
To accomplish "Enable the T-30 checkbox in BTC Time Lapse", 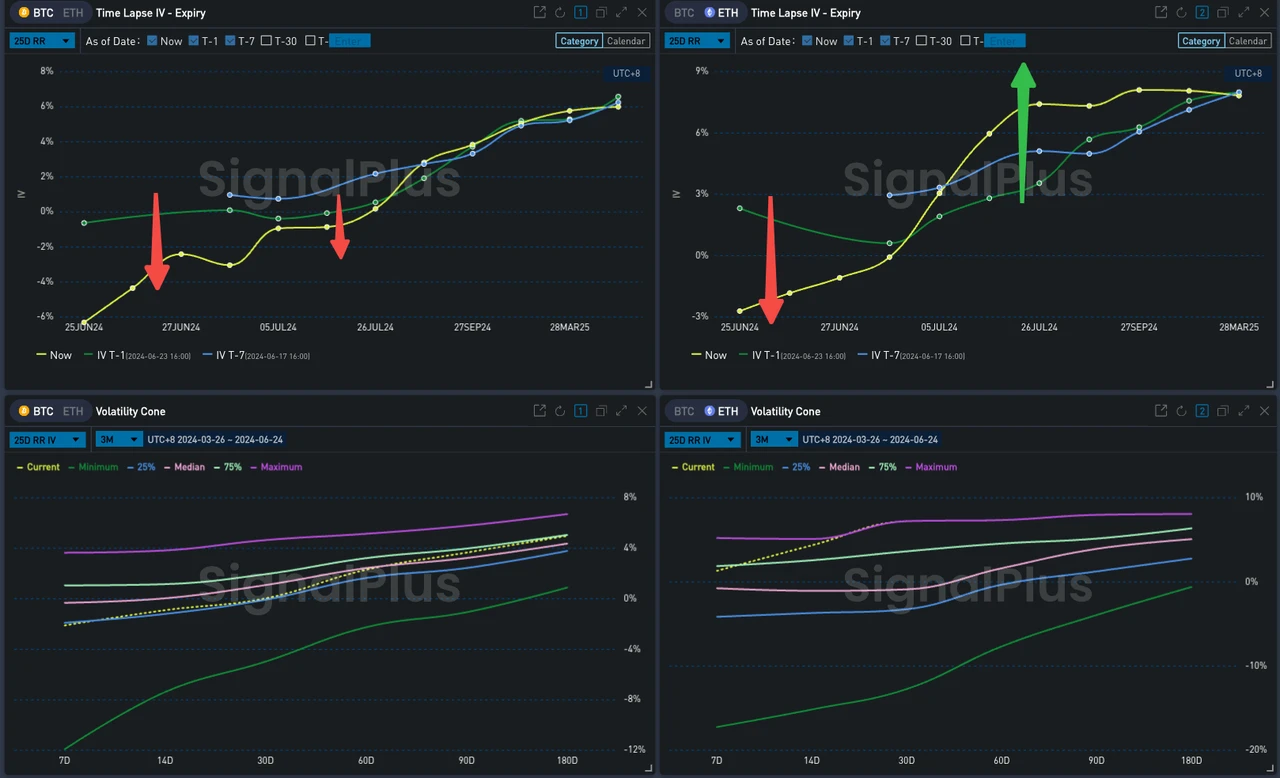I will [x=266, y=41].
